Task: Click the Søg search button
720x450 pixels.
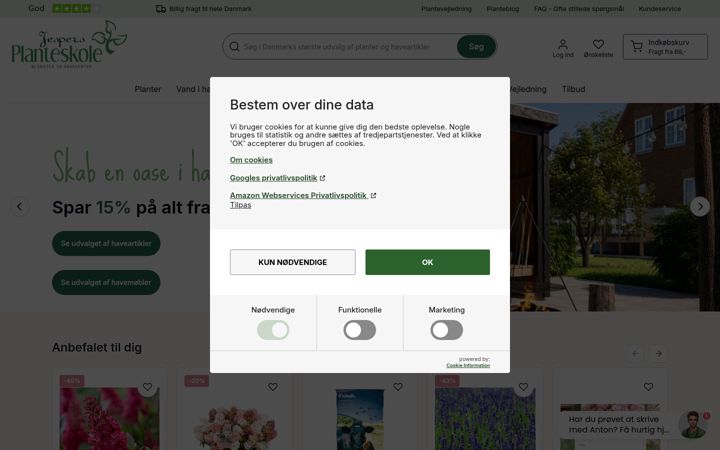Action: tap(476, 46)
